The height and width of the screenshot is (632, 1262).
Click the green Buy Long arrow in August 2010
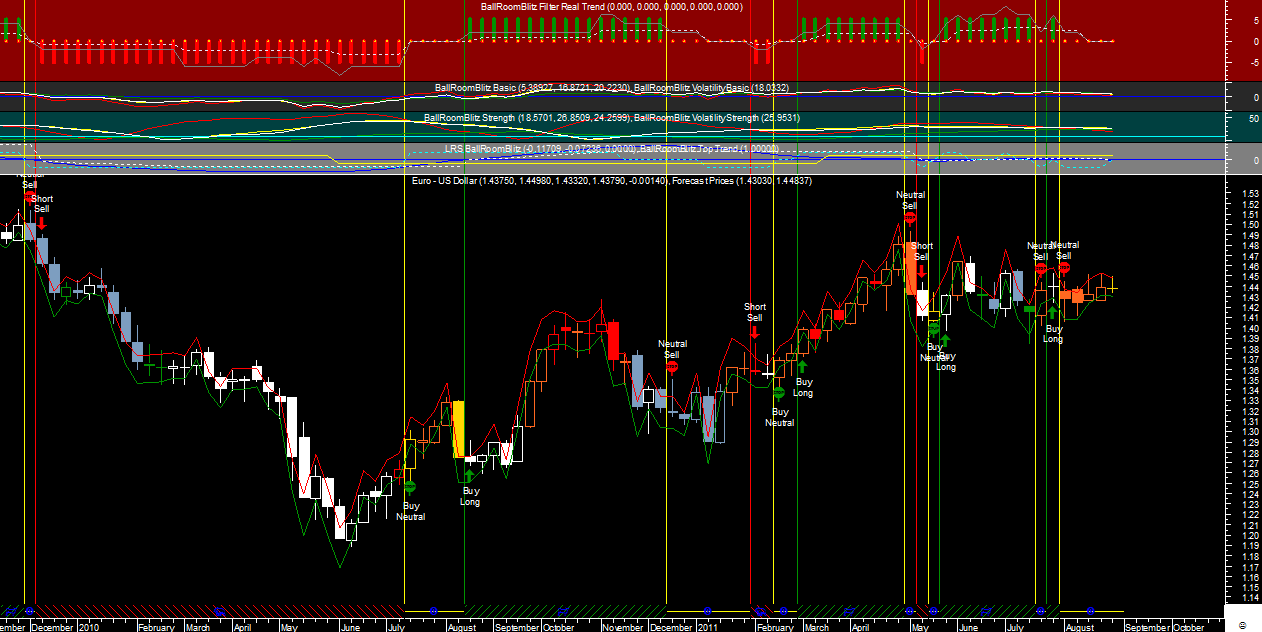coord(469,475)
